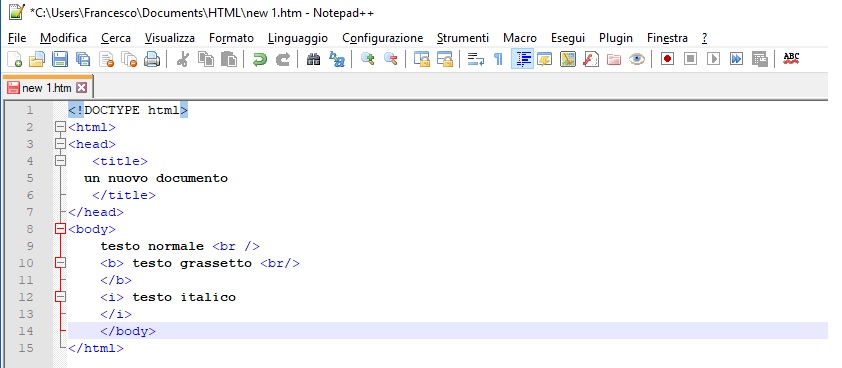Click the Redo arrow icon
This screenshot has width=842, height=368.
tap(282, 59)
